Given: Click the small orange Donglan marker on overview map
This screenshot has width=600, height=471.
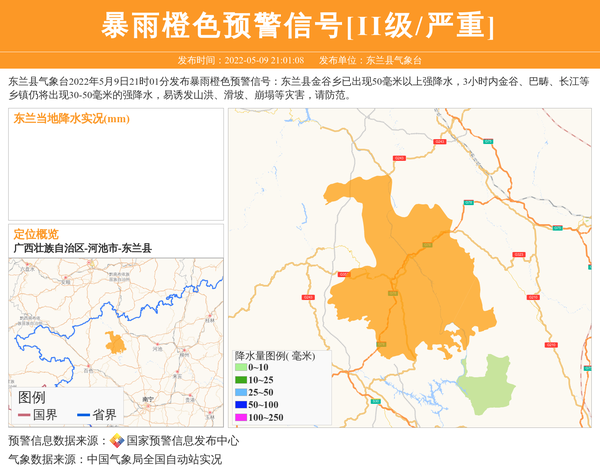Looking at the screenshot, I should point(116,343).
